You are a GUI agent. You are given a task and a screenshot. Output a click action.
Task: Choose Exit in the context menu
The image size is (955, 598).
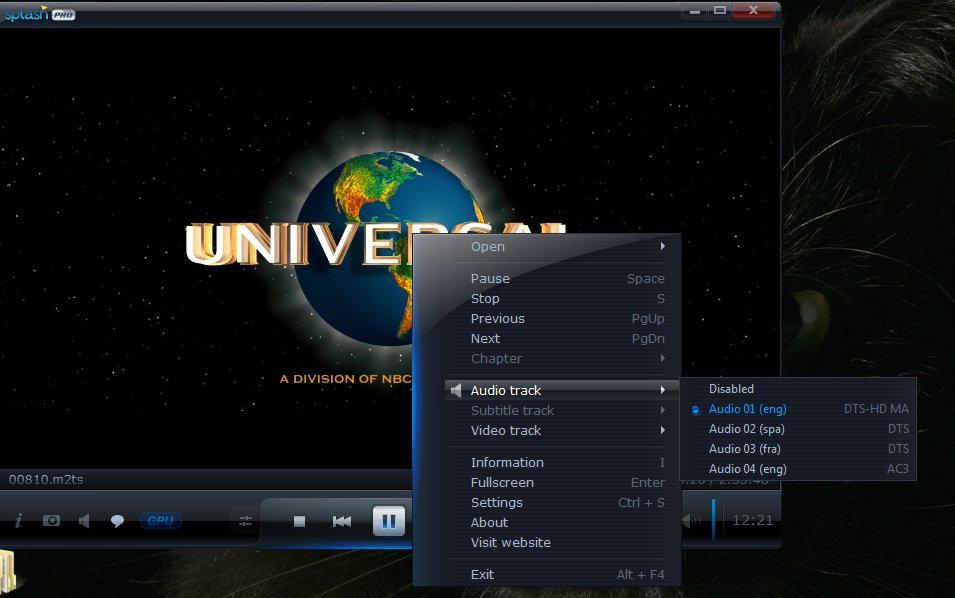(563, 574)
